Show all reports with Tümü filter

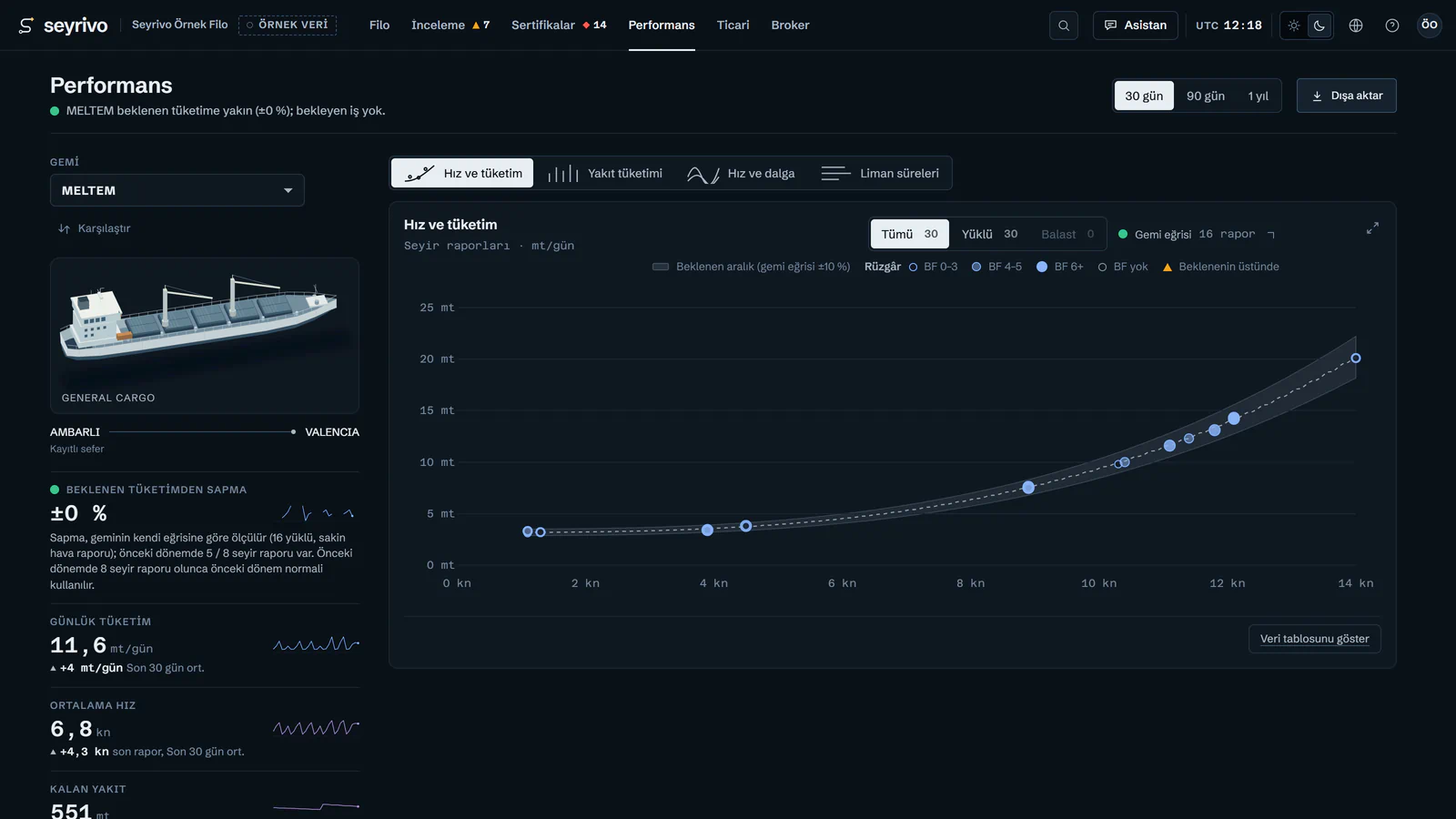coord(910,234)
